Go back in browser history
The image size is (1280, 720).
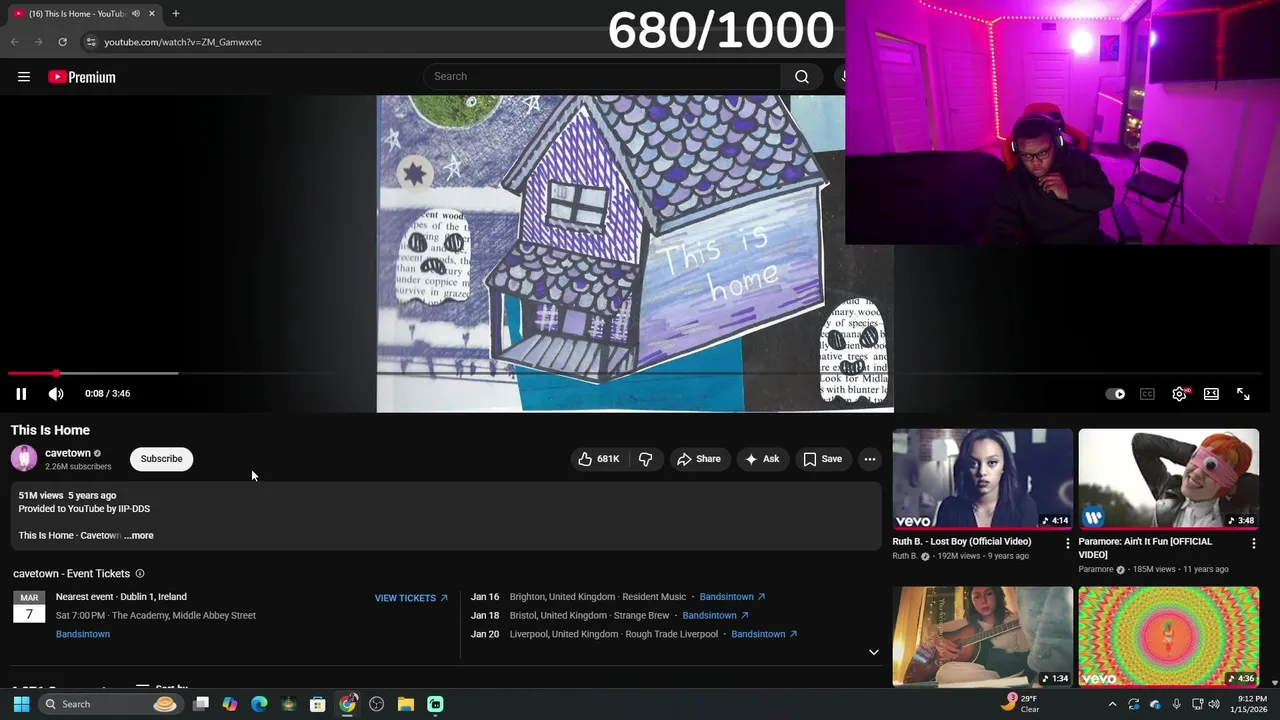coord(14,42)
